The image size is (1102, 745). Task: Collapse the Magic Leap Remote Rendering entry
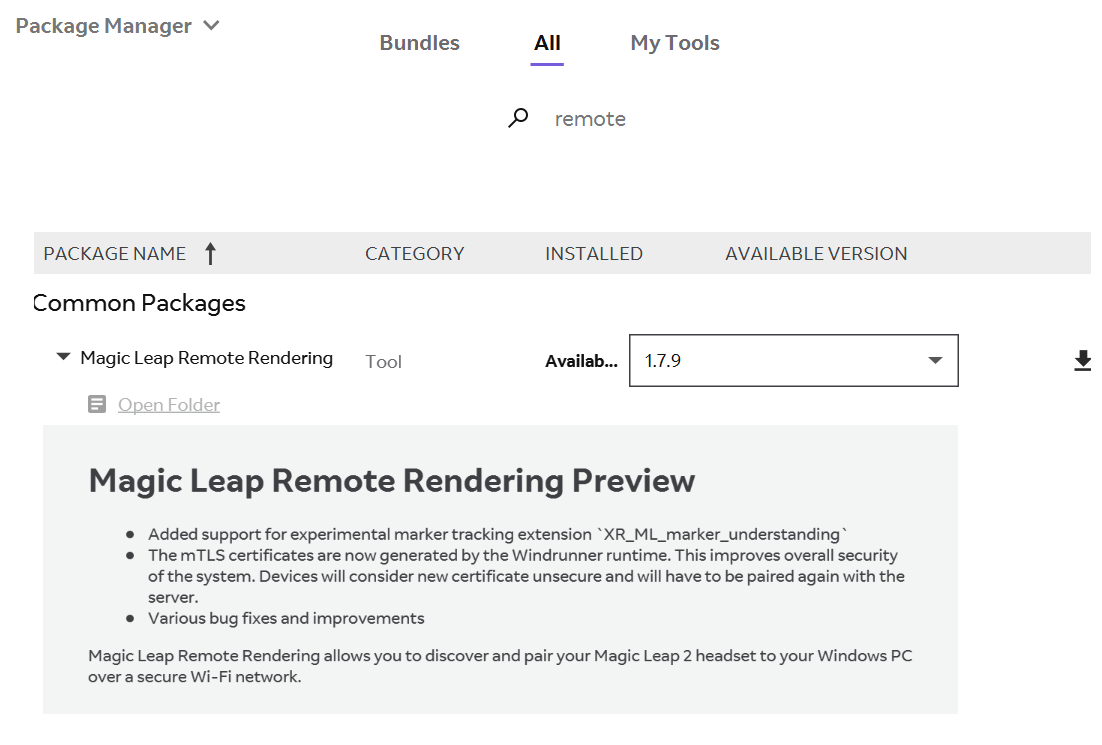click(62, 356)
